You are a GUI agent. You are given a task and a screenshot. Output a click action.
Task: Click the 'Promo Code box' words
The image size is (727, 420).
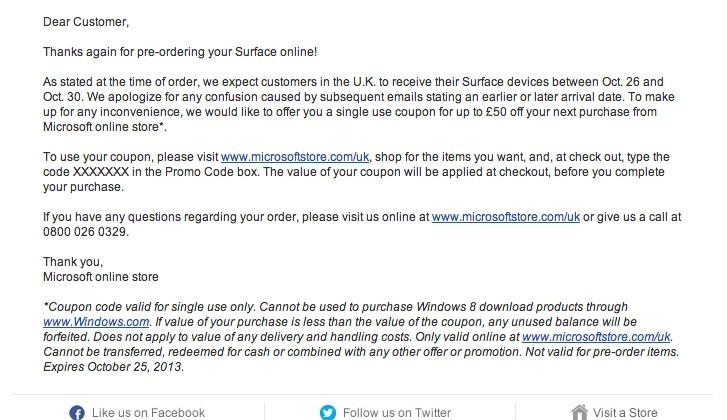(209, 172)
